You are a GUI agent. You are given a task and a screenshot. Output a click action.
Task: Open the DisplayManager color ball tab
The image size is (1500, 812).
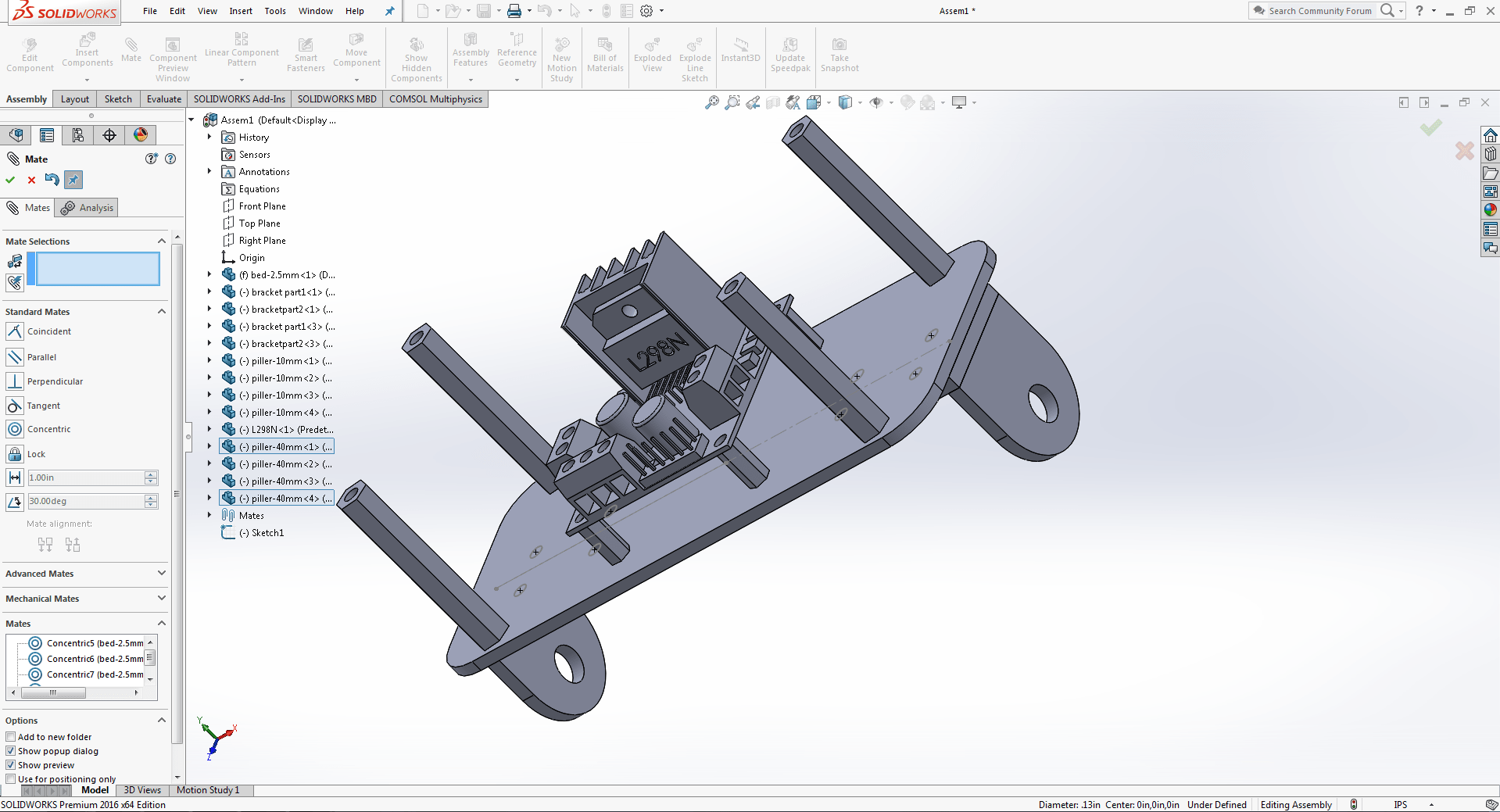[141, 135]
